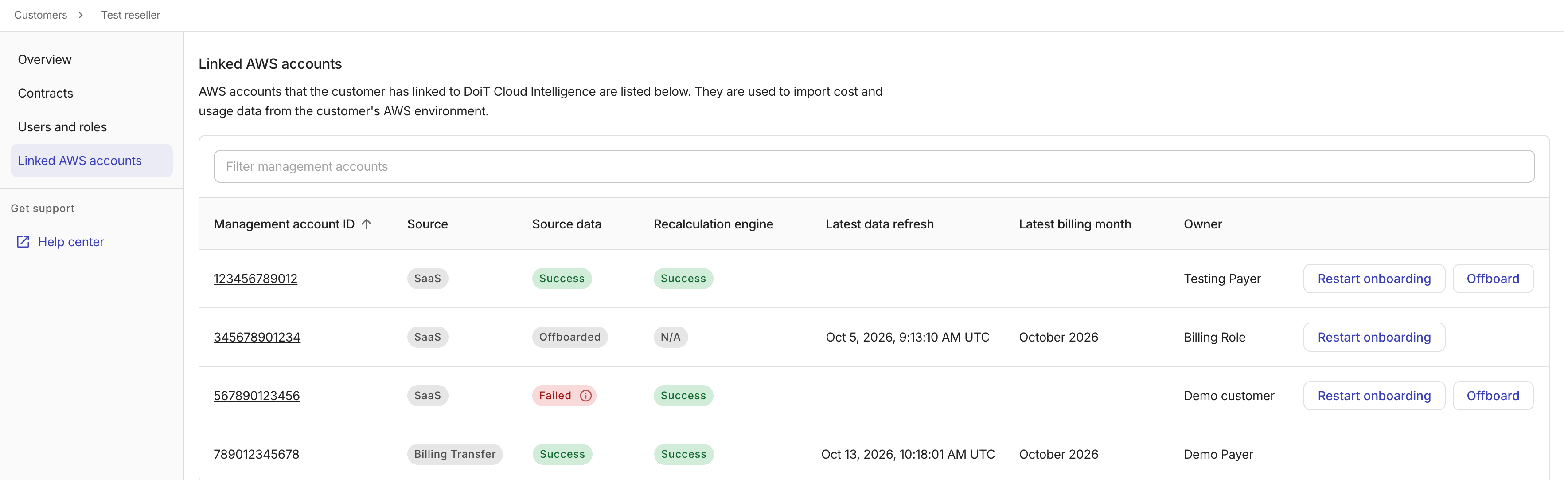Viewport: 1568px width, 480px height.
Task: Select Linked AWS accounts in sidebar
Action: (x=91, y=161)
